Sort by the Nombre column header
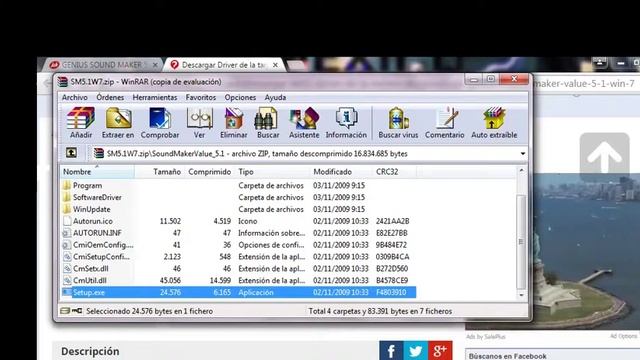This screenshot has height=360, width=640. click(x=97, y=172)
